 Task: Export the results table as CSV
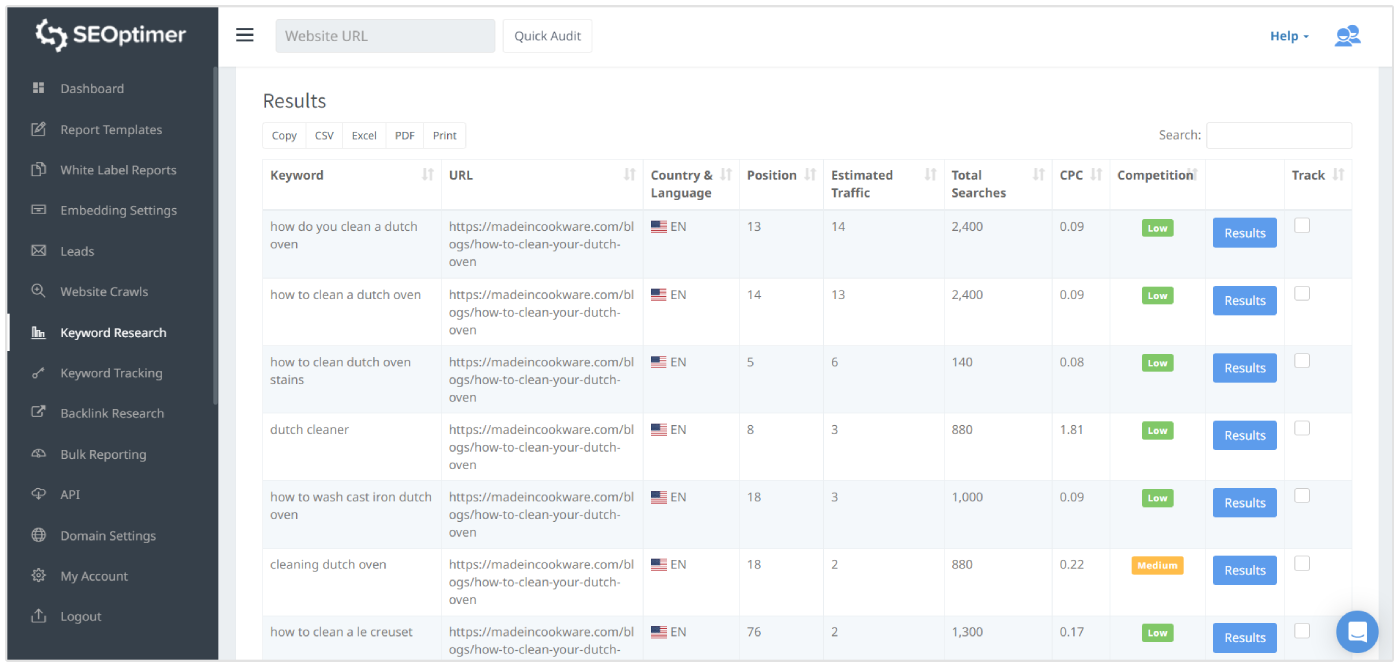click(323, 135)
